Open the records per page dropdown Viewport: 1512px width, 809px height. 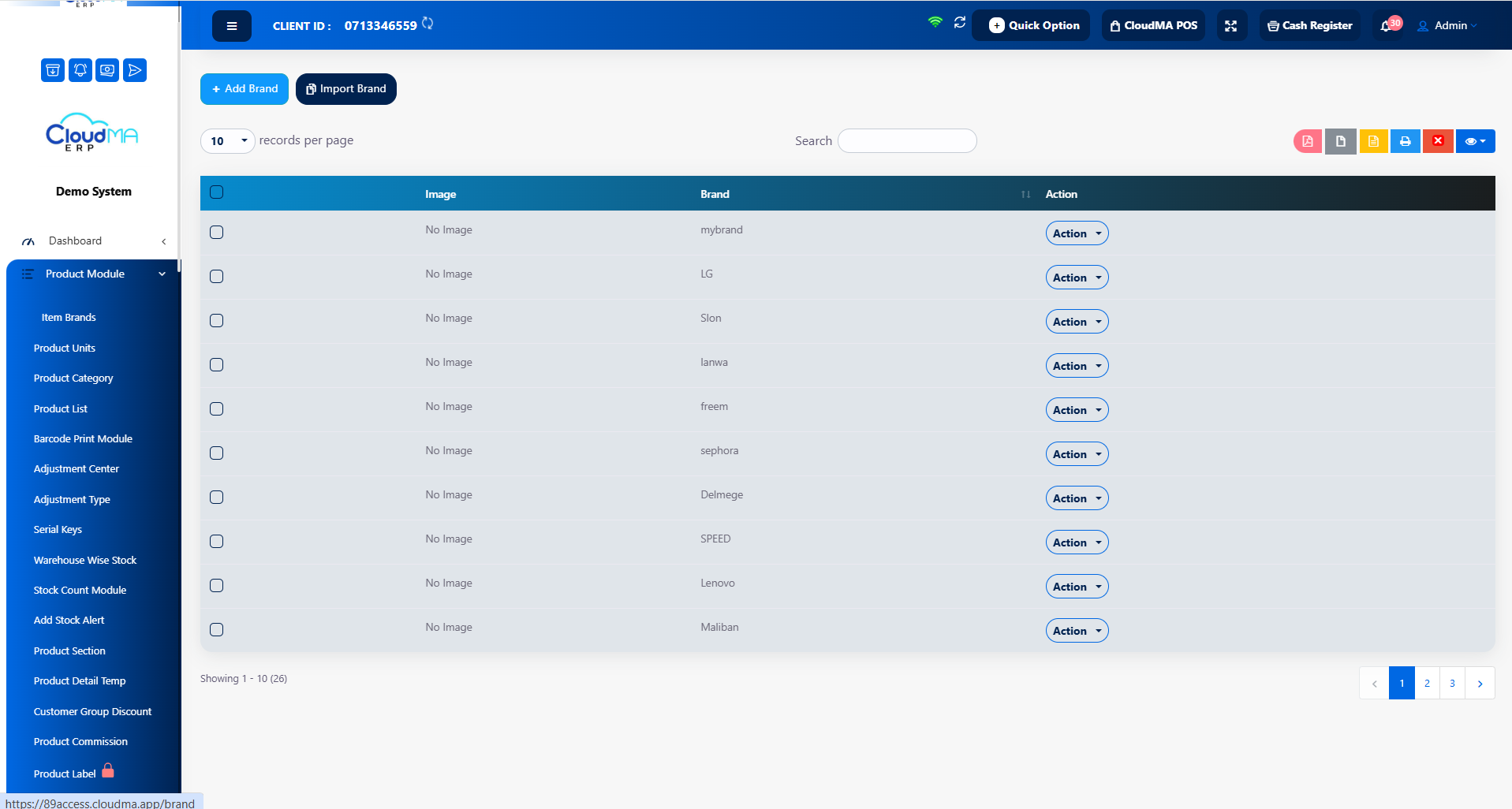(x=227, y=141)
